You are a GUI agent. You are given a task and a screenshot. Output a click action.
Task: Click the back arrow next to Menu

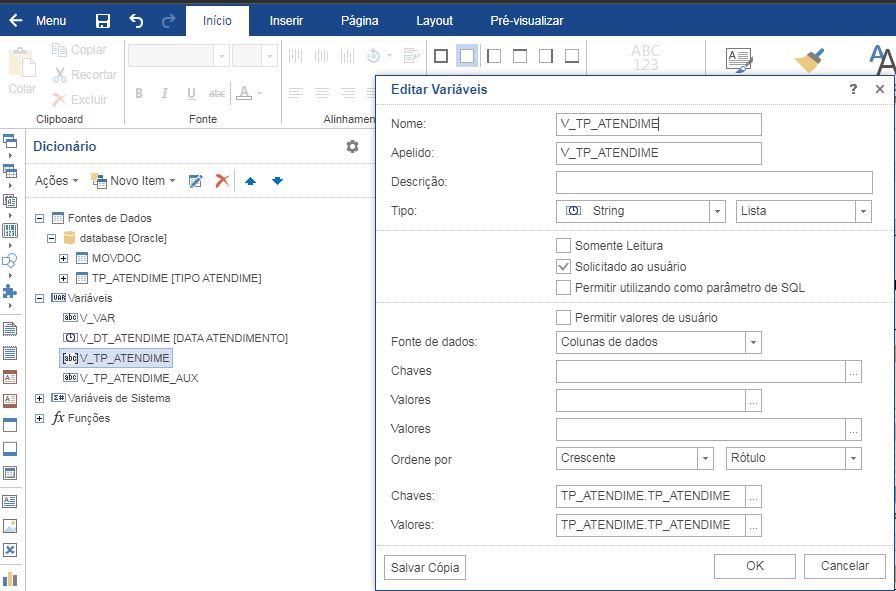[x=15, y=21]
